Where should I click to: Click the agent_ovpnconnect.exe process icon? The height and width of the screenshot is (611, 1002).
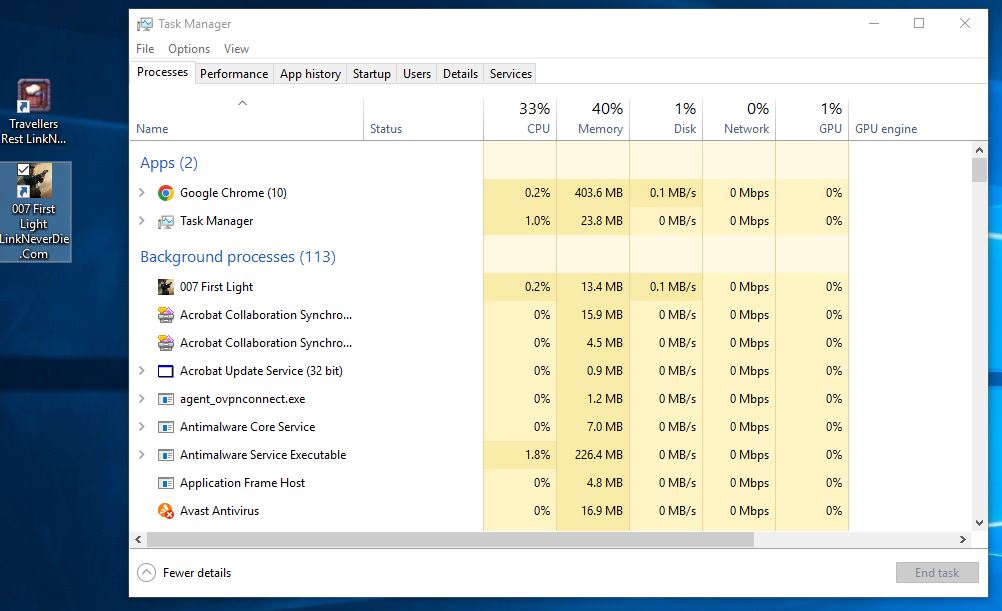click(166, 399)
